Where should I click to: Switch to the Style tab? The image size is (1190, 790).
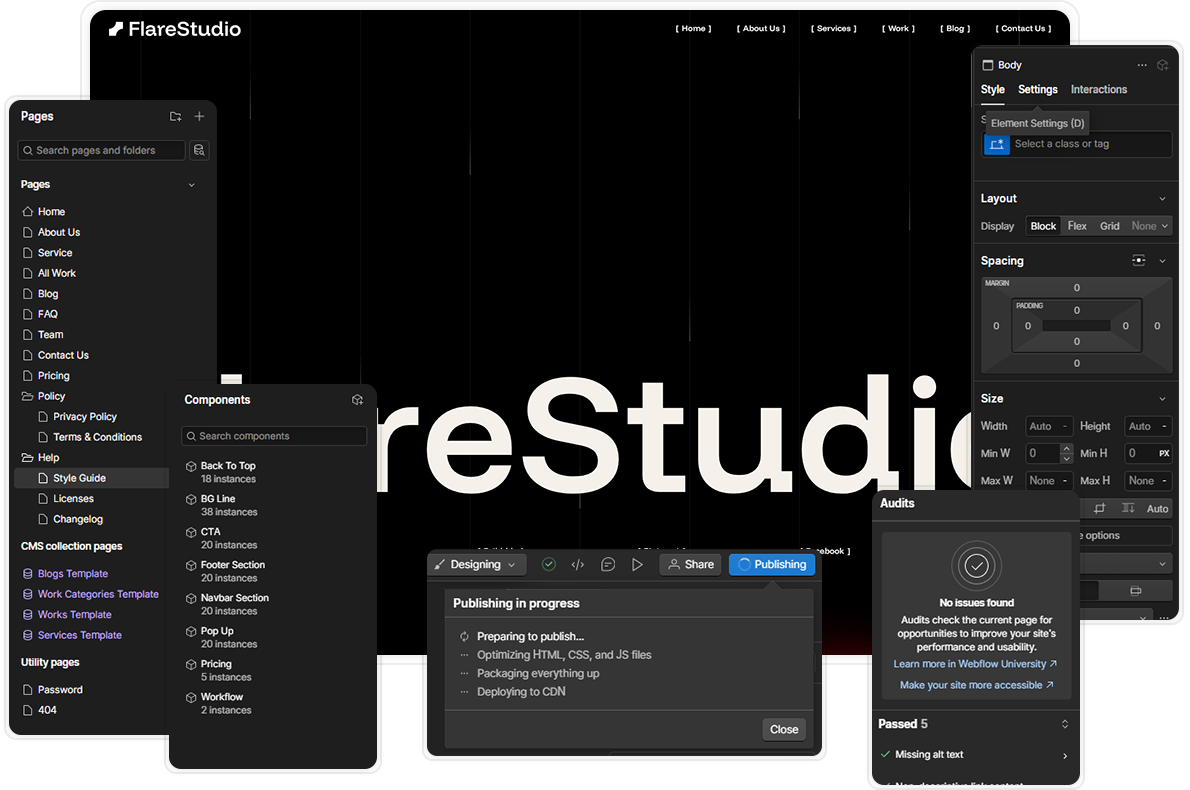pyautogui.click(x=992, y=90)
